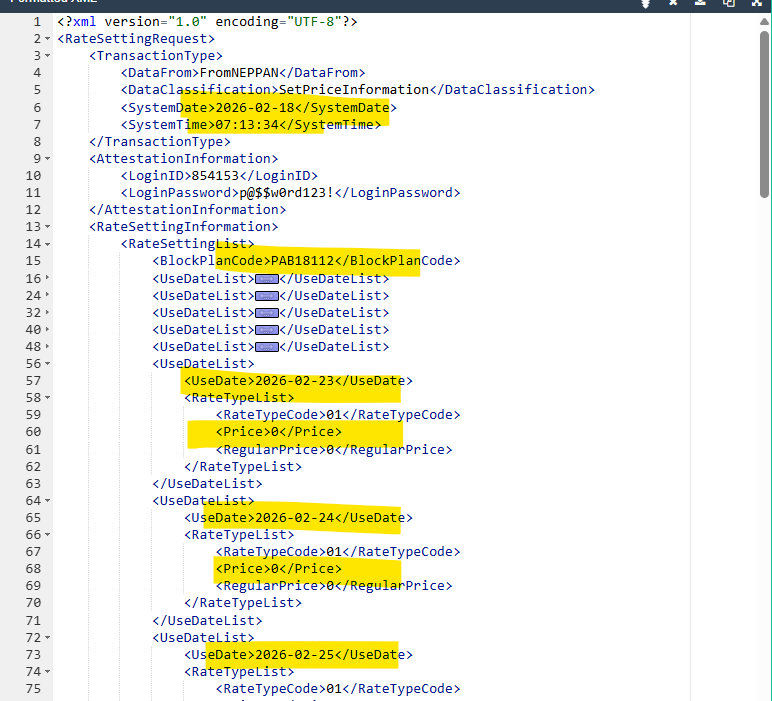772x701 pixels.
Task: Open folded placeholder on line 16 UseDateList
Action: click(x=267, y=279)
